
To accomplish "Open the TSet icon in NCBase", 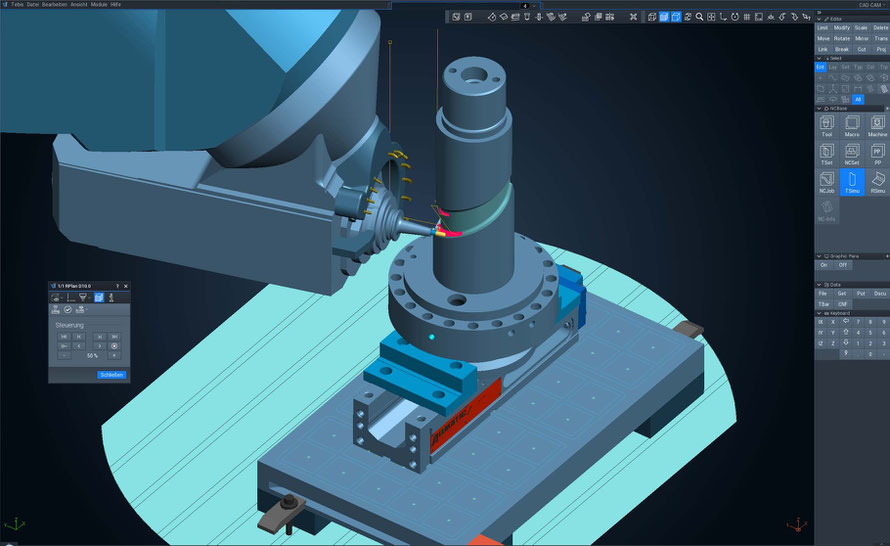I will tap(826, 154).
